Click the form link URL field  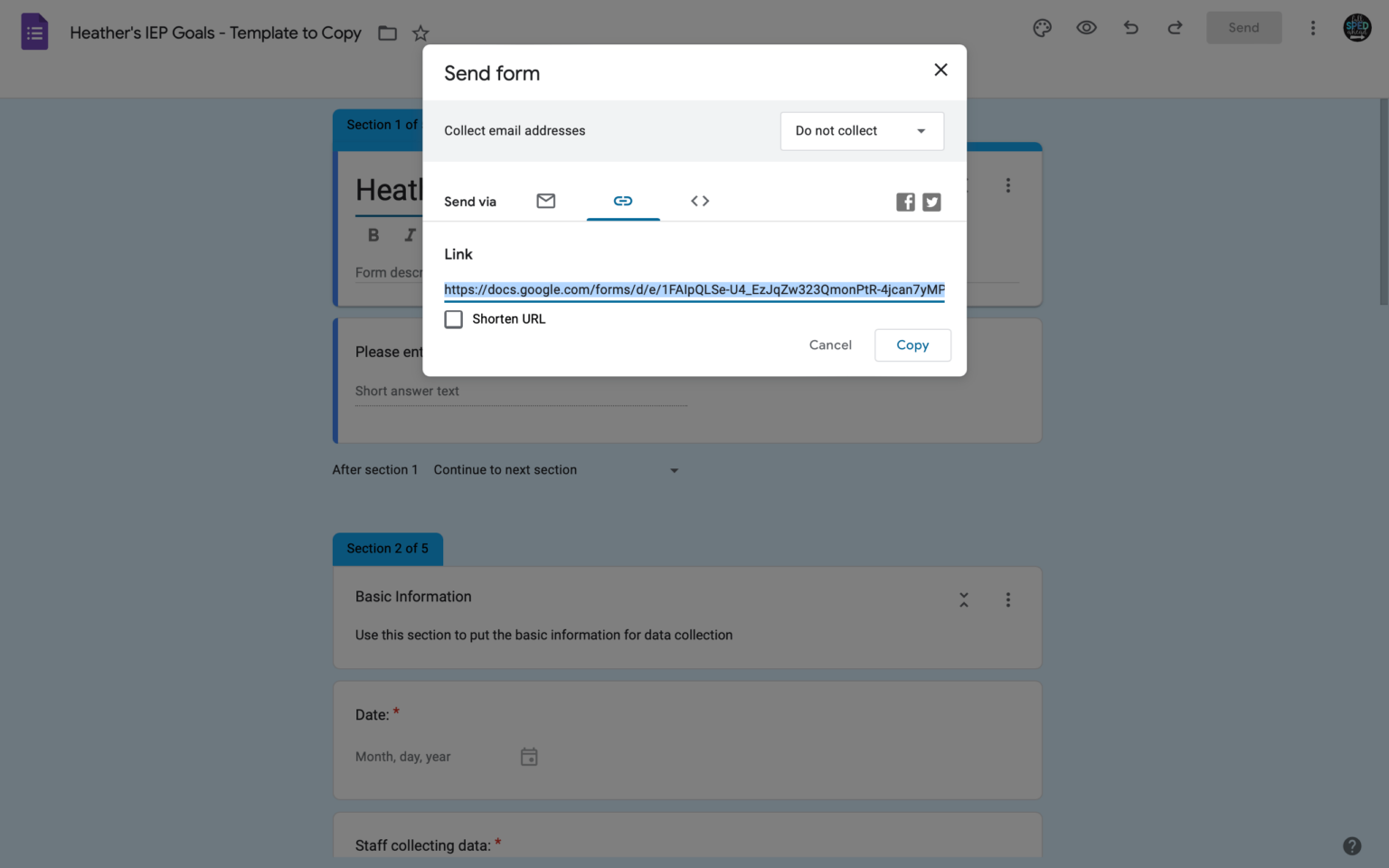click(x=694, y=289)
